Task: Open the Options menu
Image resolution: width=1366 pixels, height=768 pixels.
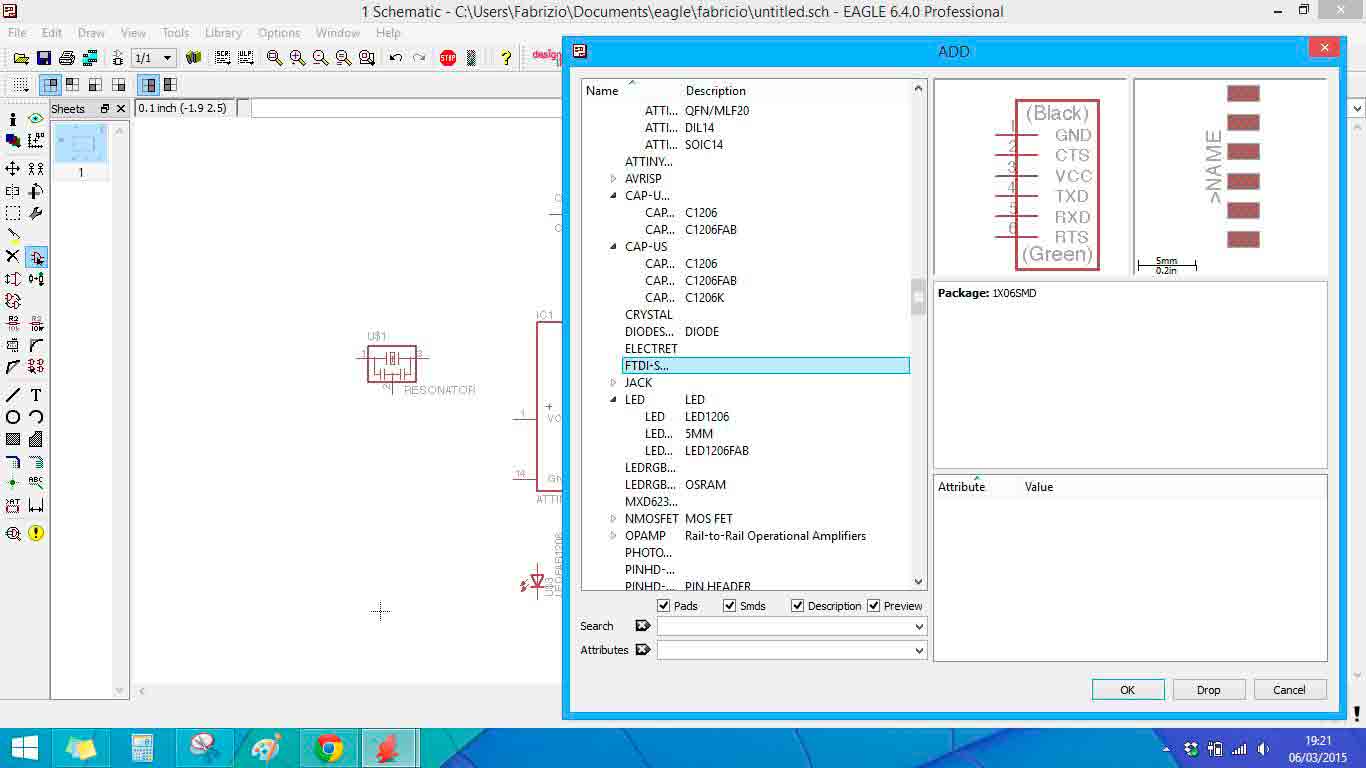Action: tap(279, 33)
